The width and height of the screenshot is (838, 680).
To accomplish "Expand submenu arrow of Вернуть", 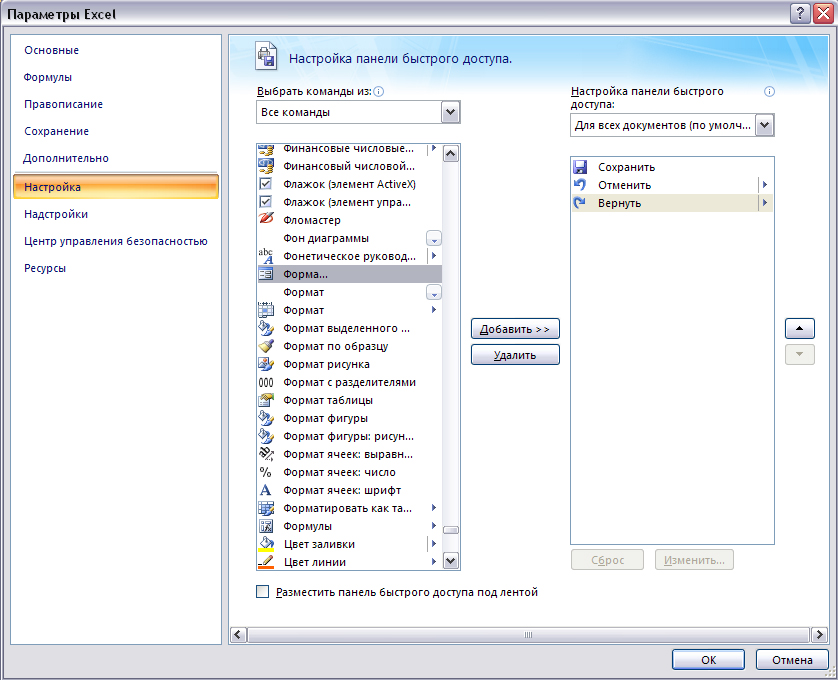I will pos(765,203).
